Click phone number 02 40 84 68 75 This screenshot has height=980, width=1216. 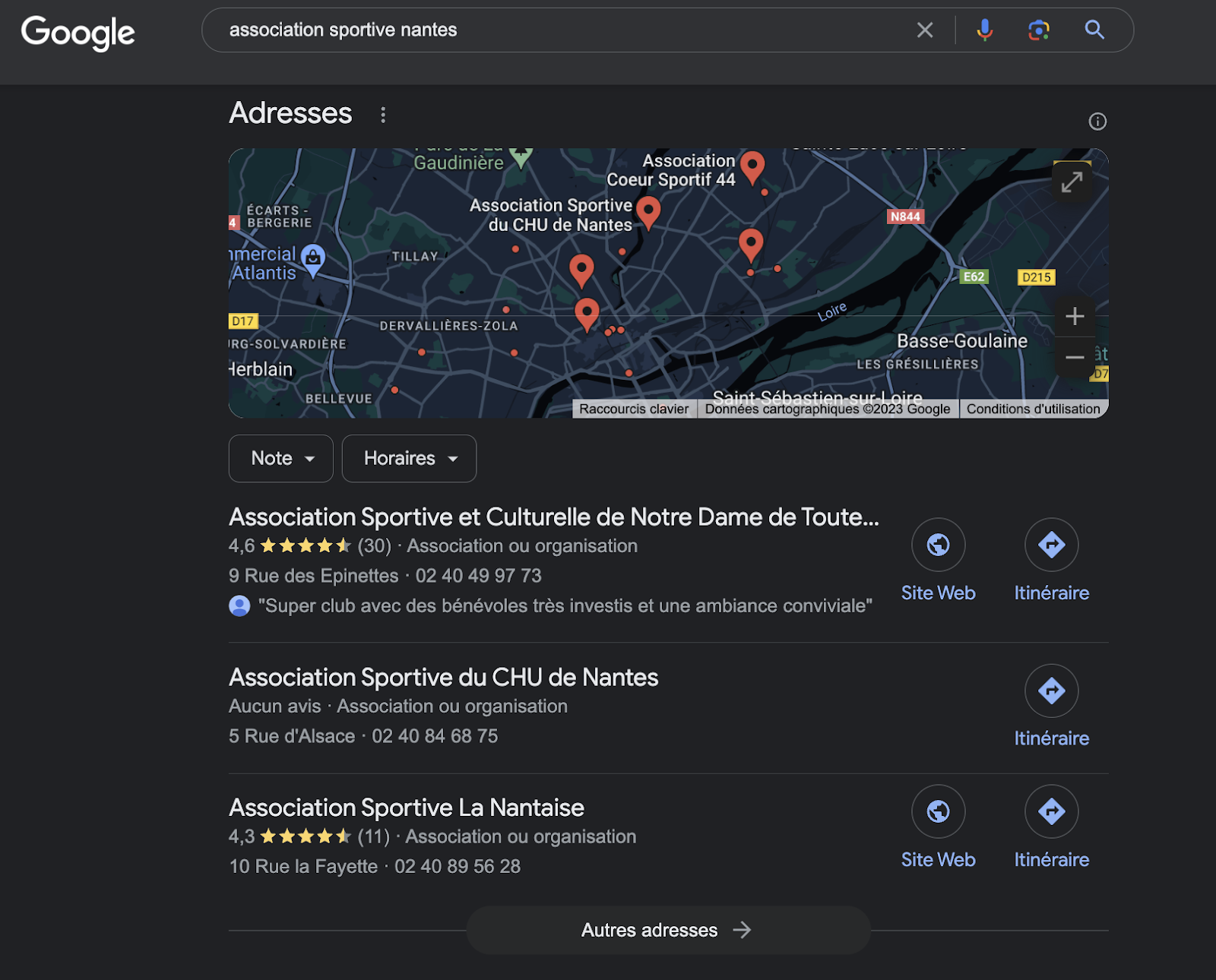click(435, 736)
